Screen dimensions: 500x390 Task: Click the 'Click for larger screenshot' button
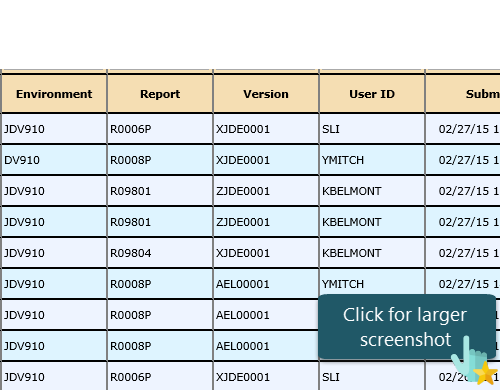[407, 327]
